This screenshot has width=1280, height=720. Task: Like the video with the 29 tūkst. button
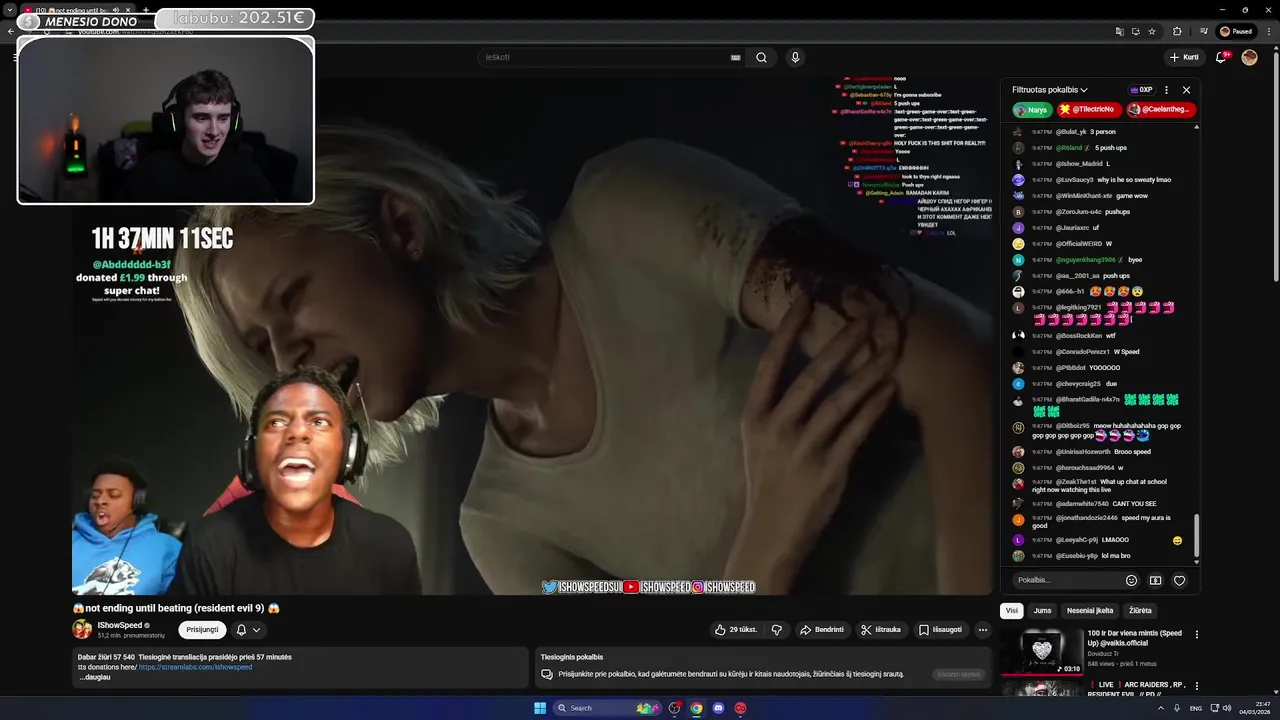pyautogui.click(x=735, y=630)
